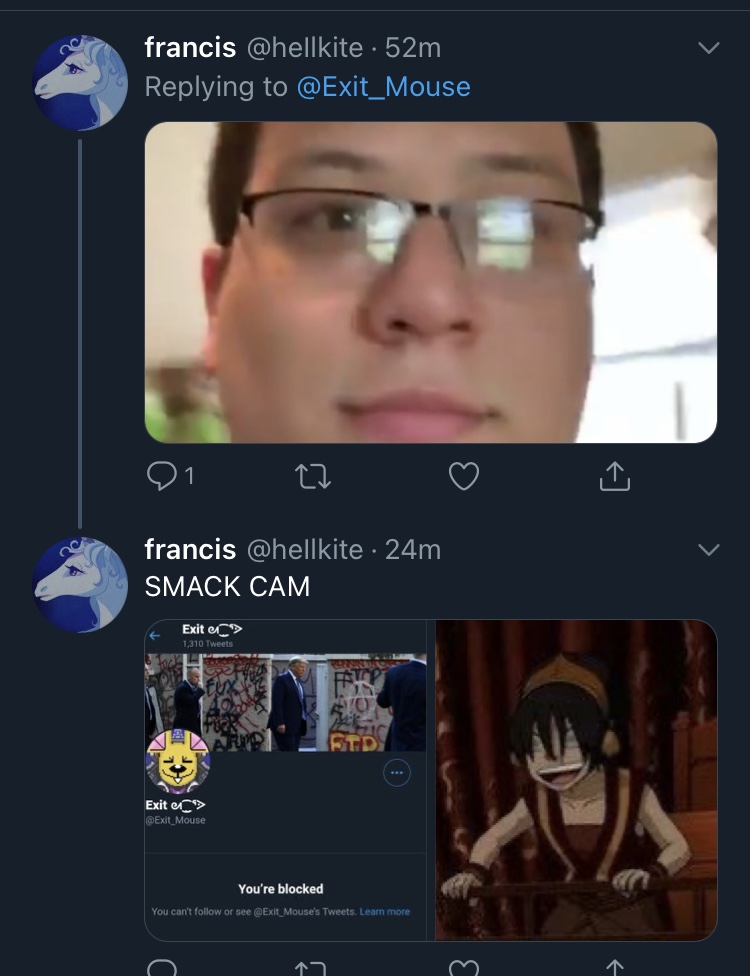Reply to the first francis tweet

point(161,476)
